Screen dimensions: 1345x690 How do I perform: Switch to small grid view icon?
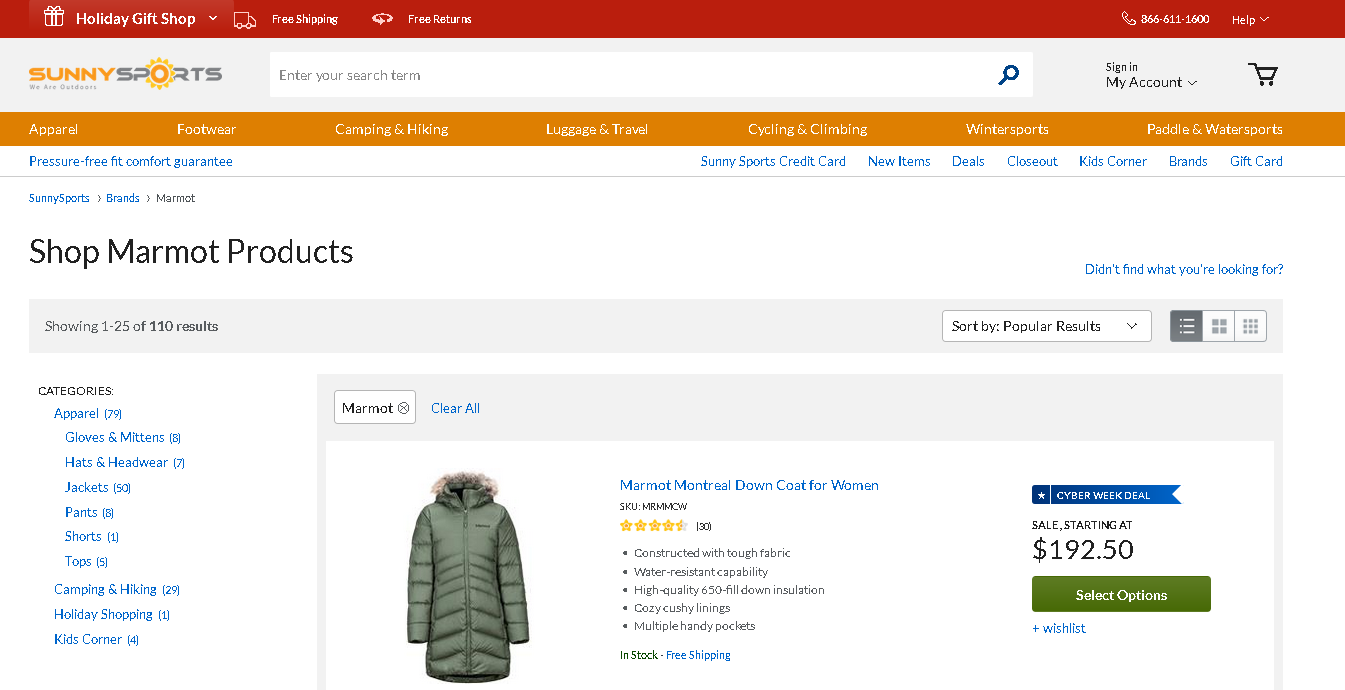[1251, 326]
